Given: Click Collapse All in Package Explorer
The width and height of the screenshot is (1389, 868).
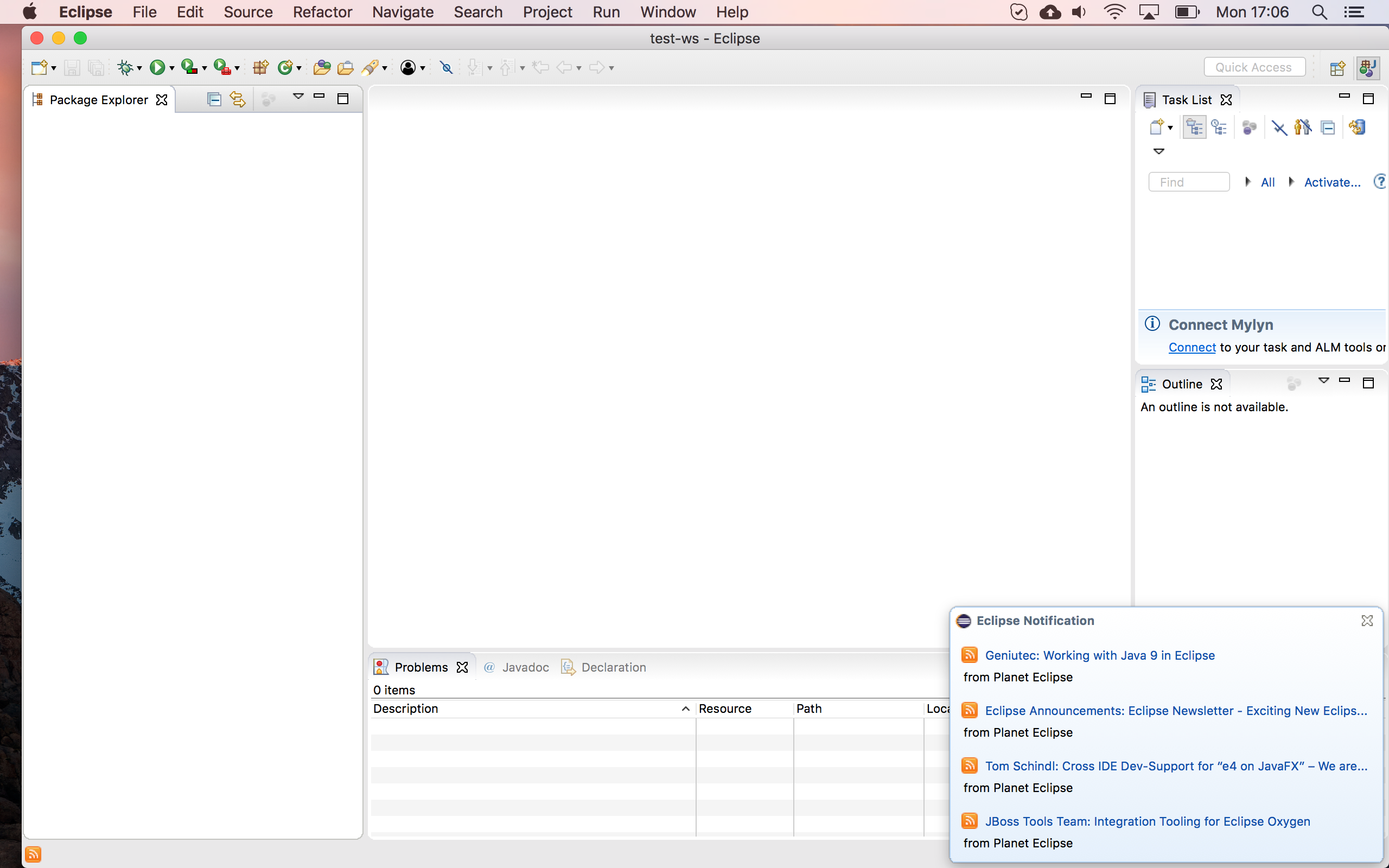Looking at the screenshot, I should [214, 99].
